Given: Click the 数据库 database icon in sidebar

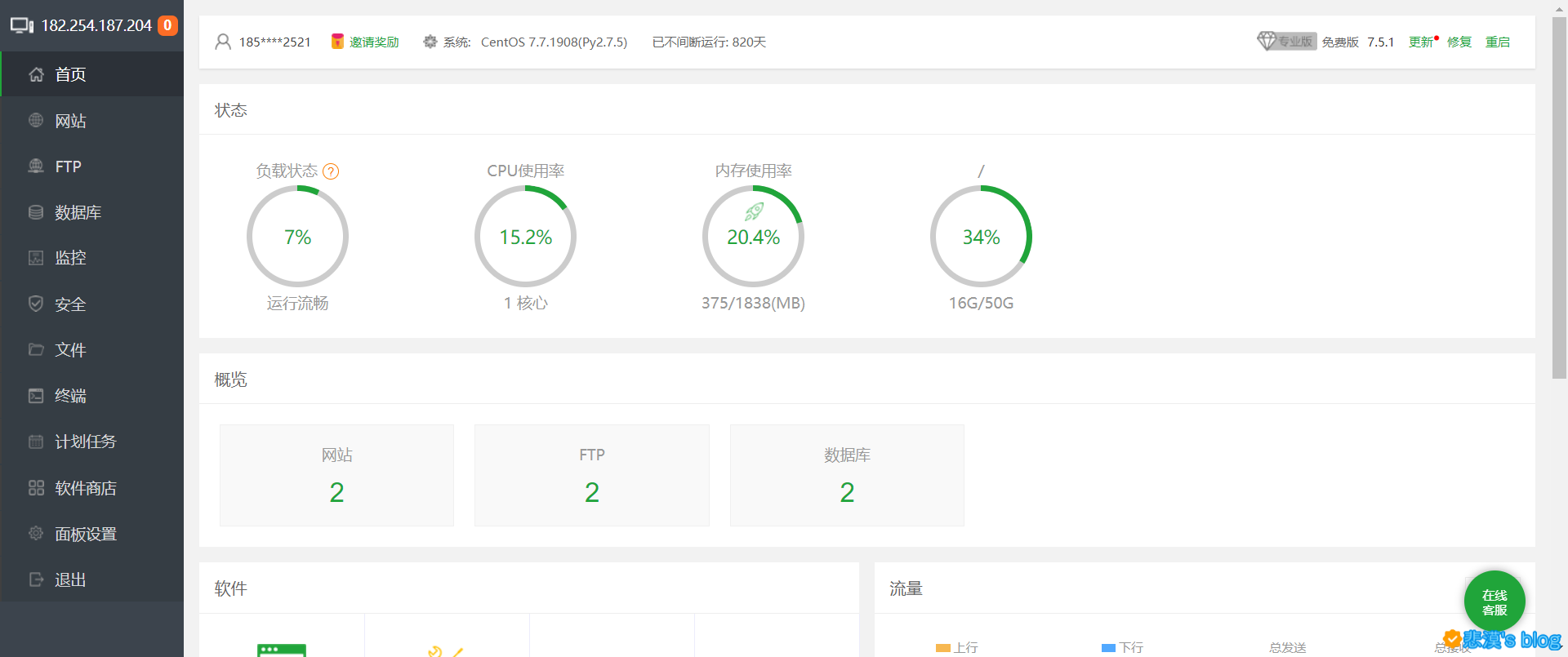Looking at the screenshot, I should click(36, 212).
